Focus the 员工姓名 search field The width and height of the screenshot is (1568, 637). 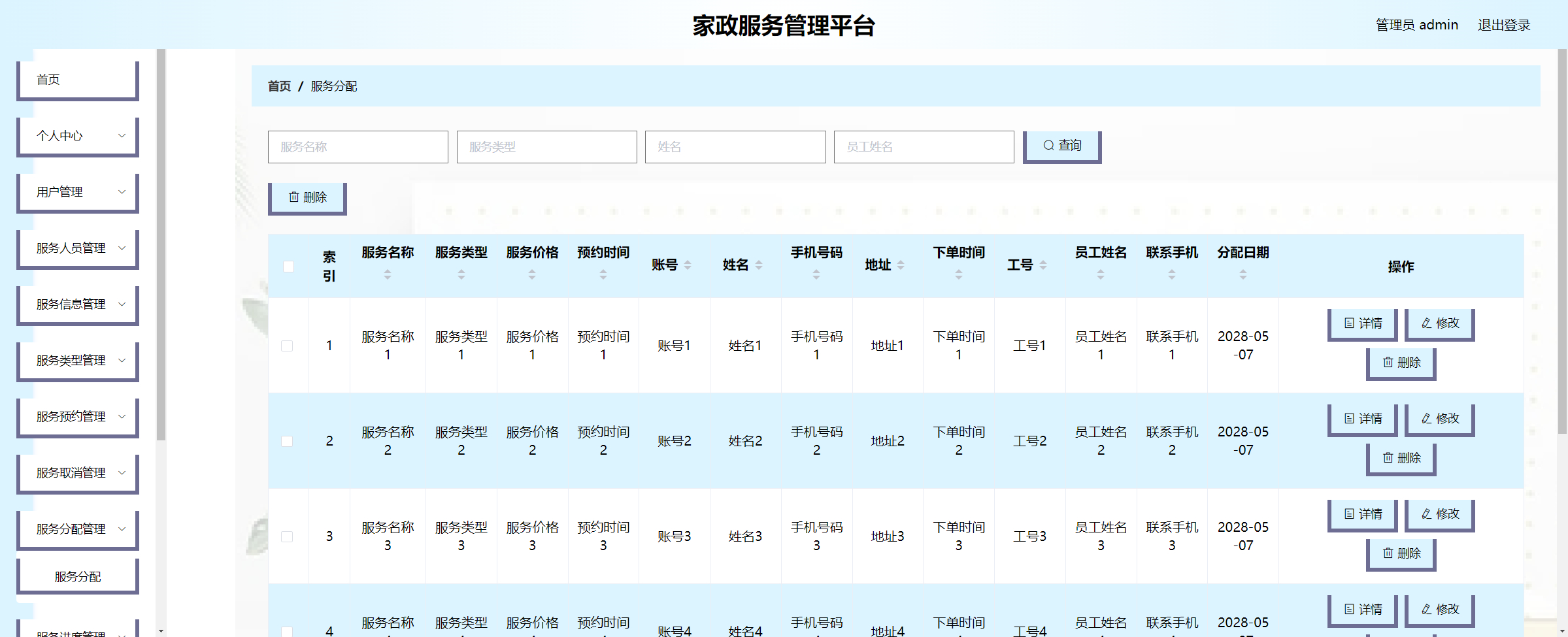point(924,147)
